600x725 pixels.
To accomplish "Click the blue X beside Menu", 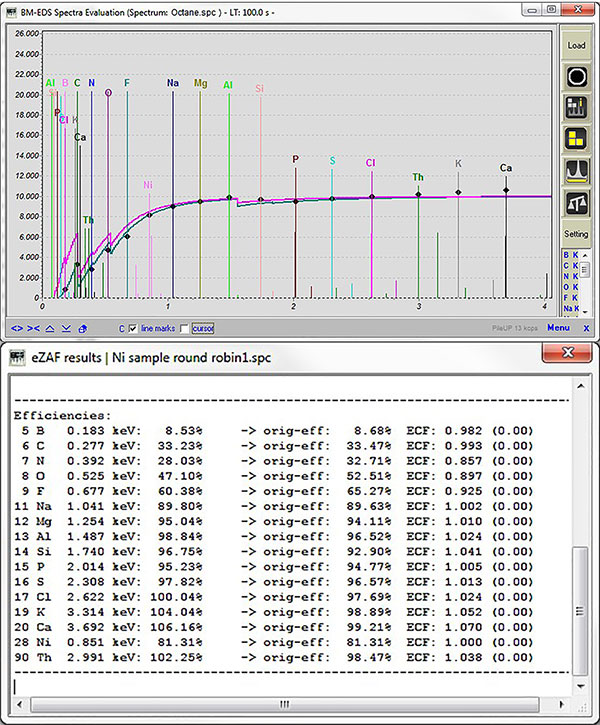I will pyautogui.click(x=586, y=328).
